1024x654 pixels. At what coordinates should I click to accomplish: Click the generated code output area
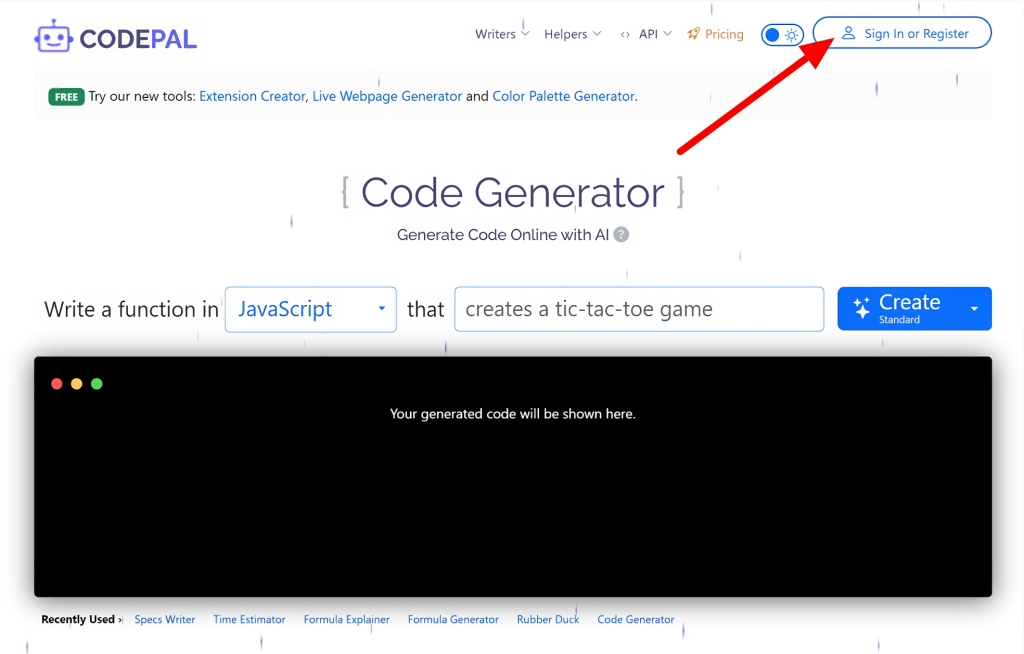pyautogui.click(x=513, y=476)
